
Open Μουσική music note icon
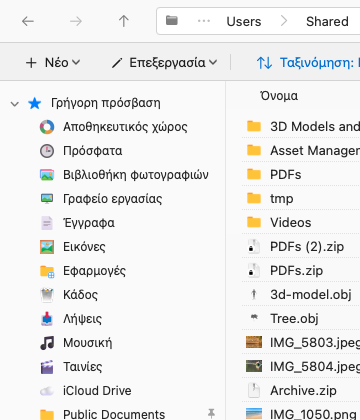click(47, 343)
